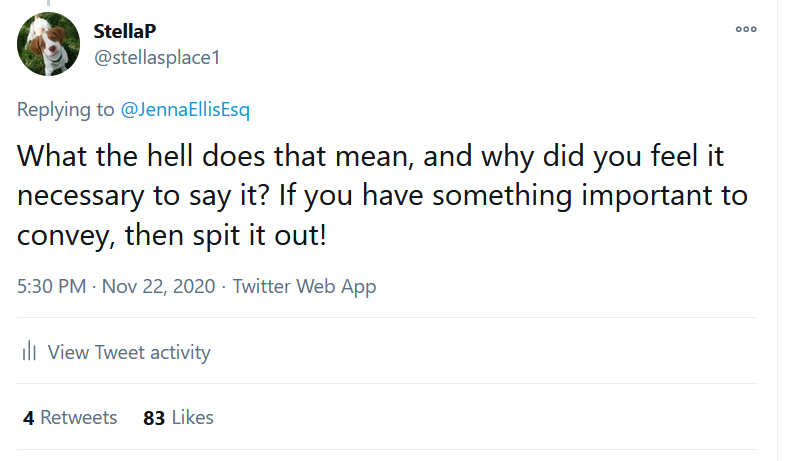Click the number 4 retweet count
This screenshot has height=461, width=804.
tap(29, 417)
